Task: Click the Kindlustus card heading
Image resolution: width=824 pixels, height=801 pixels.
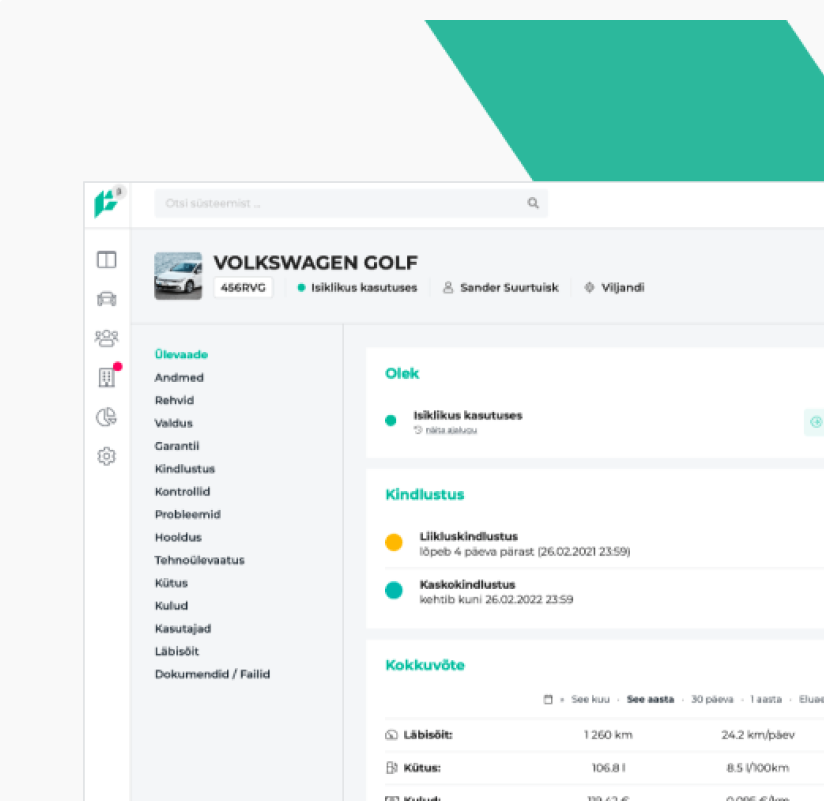Action: 425,495
